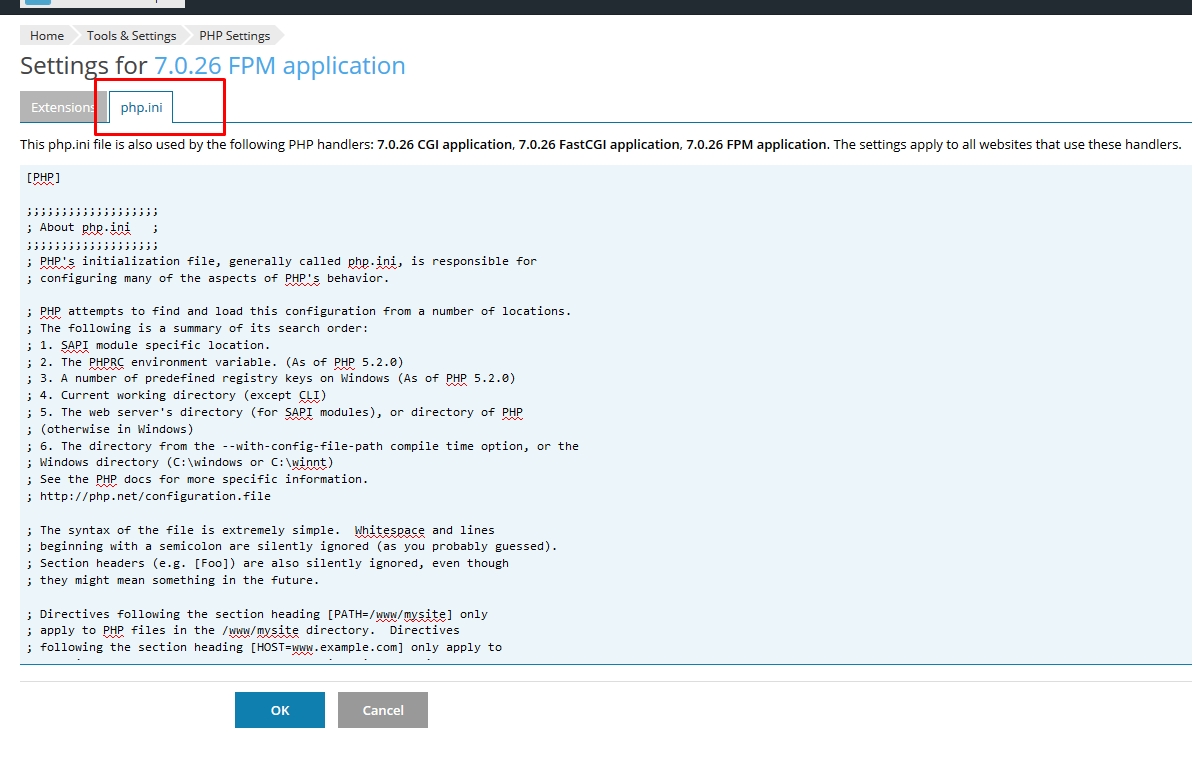
Task: Click the 'Windows directory (C:\windows or C:\winnt)' line
Action: pyautogui.click(x=185, y=462)
